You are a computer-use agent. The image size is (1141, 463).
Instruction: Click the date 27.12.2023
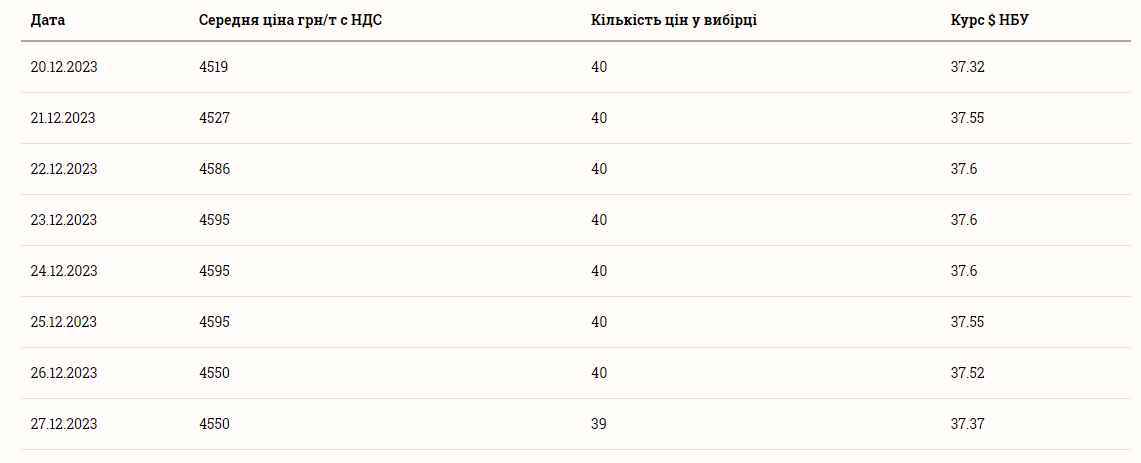pos(64,424)
